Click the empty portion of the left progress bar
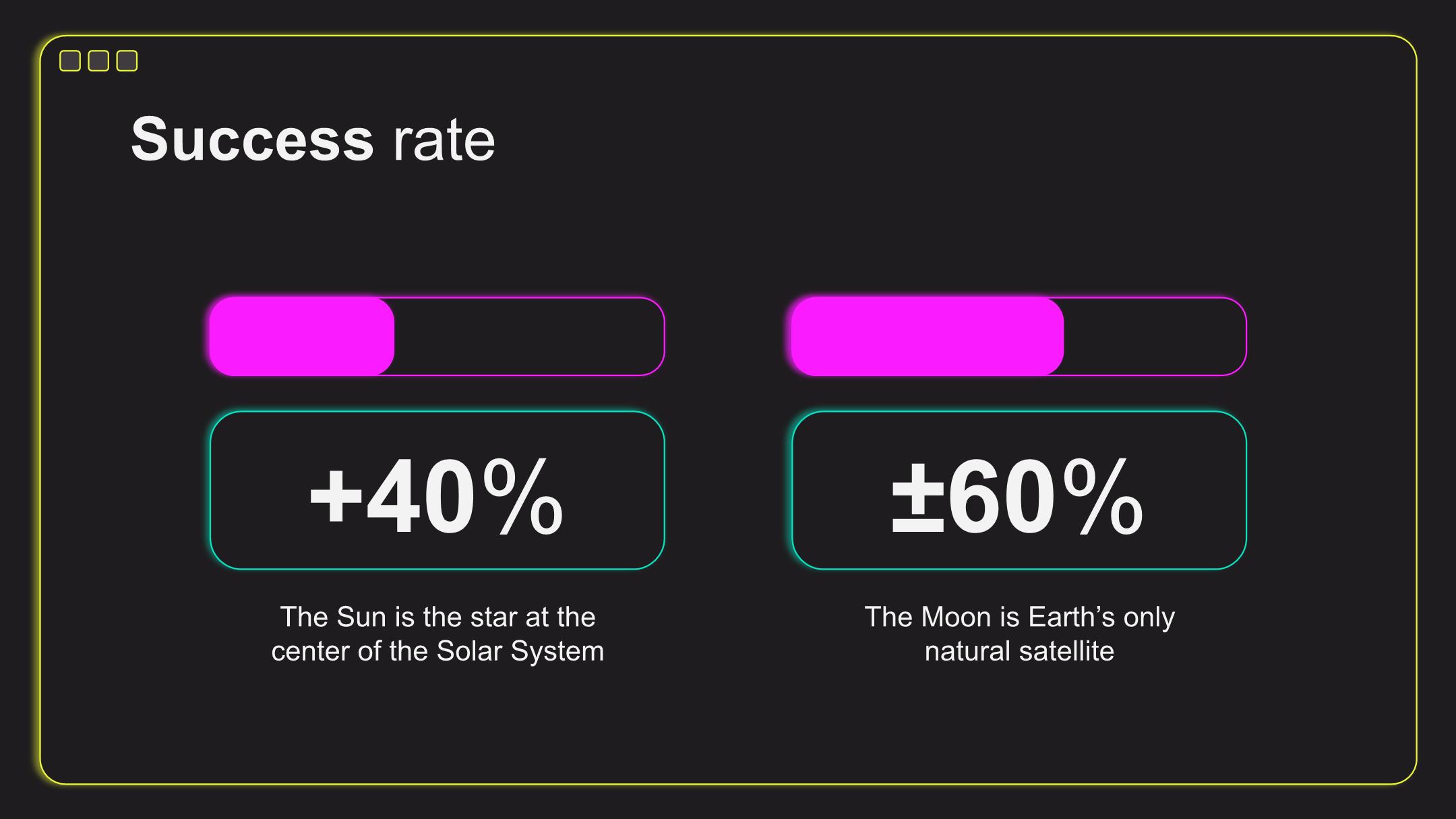This screenshot has height=819, width=1456. (x=529, y=336)
